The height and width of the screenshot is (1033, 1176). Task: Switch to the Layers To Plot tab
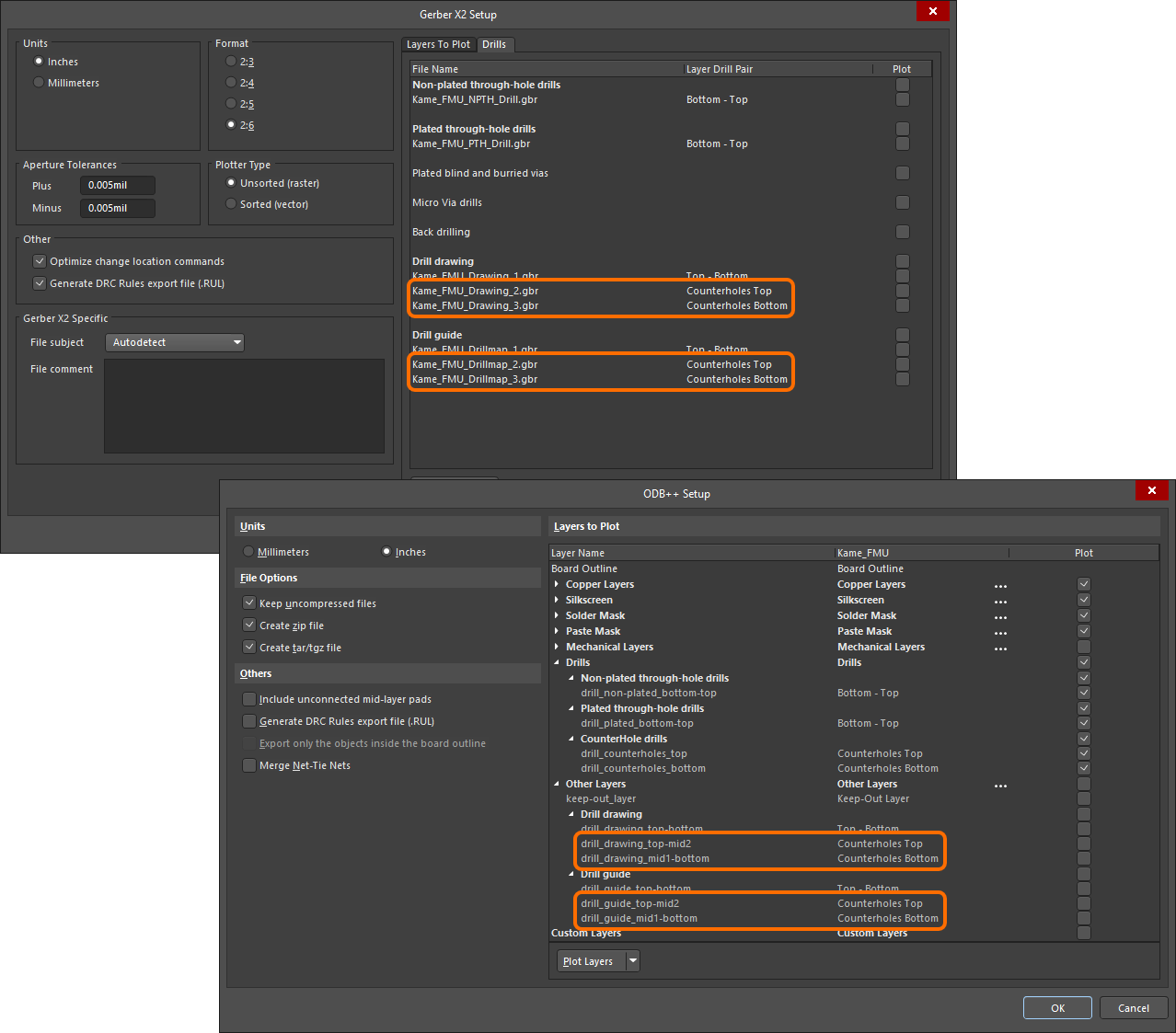(438, 44)
